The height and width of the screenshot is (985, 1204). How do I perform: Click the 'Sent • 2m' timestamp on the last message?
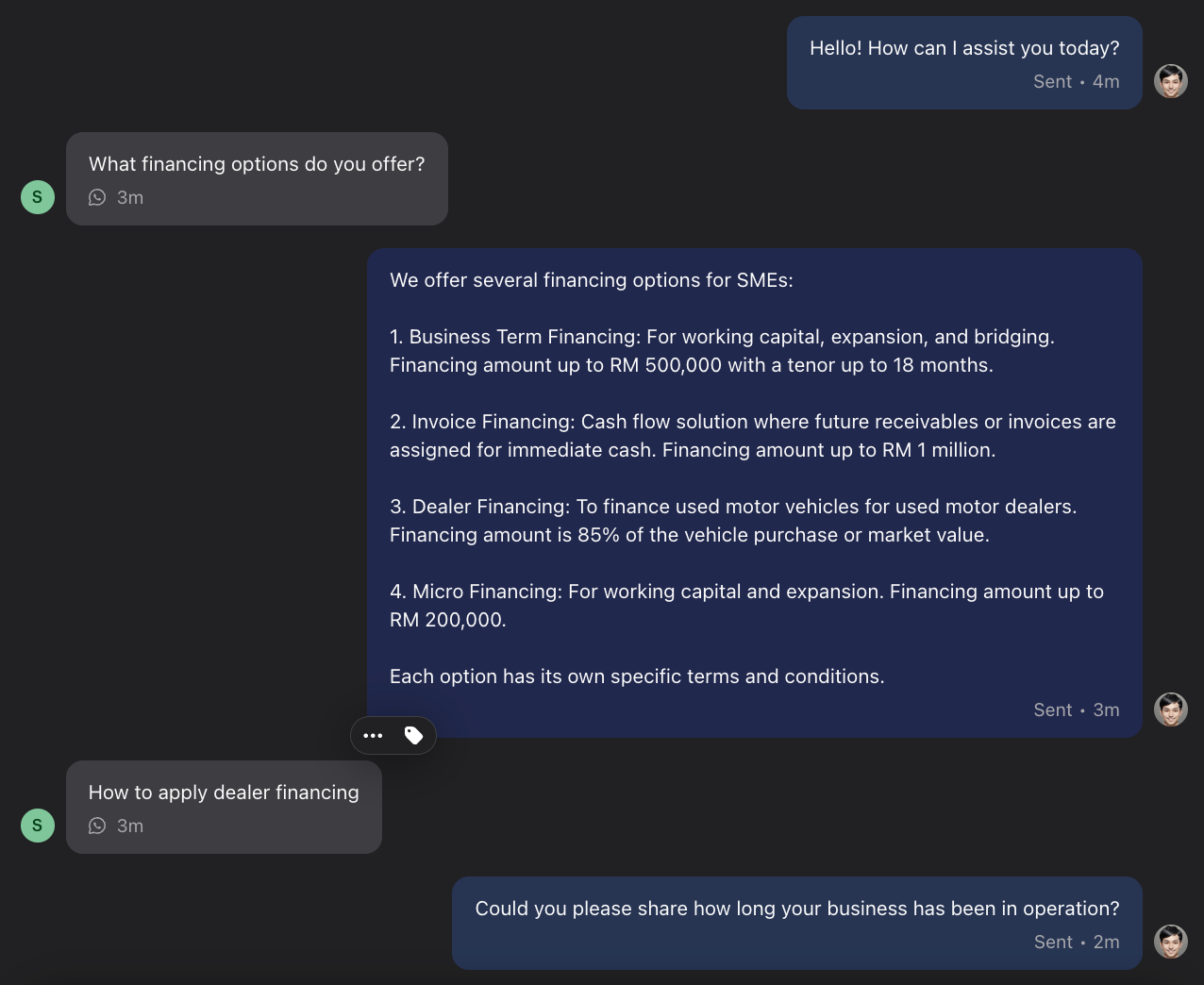[x=1076, y=942]
